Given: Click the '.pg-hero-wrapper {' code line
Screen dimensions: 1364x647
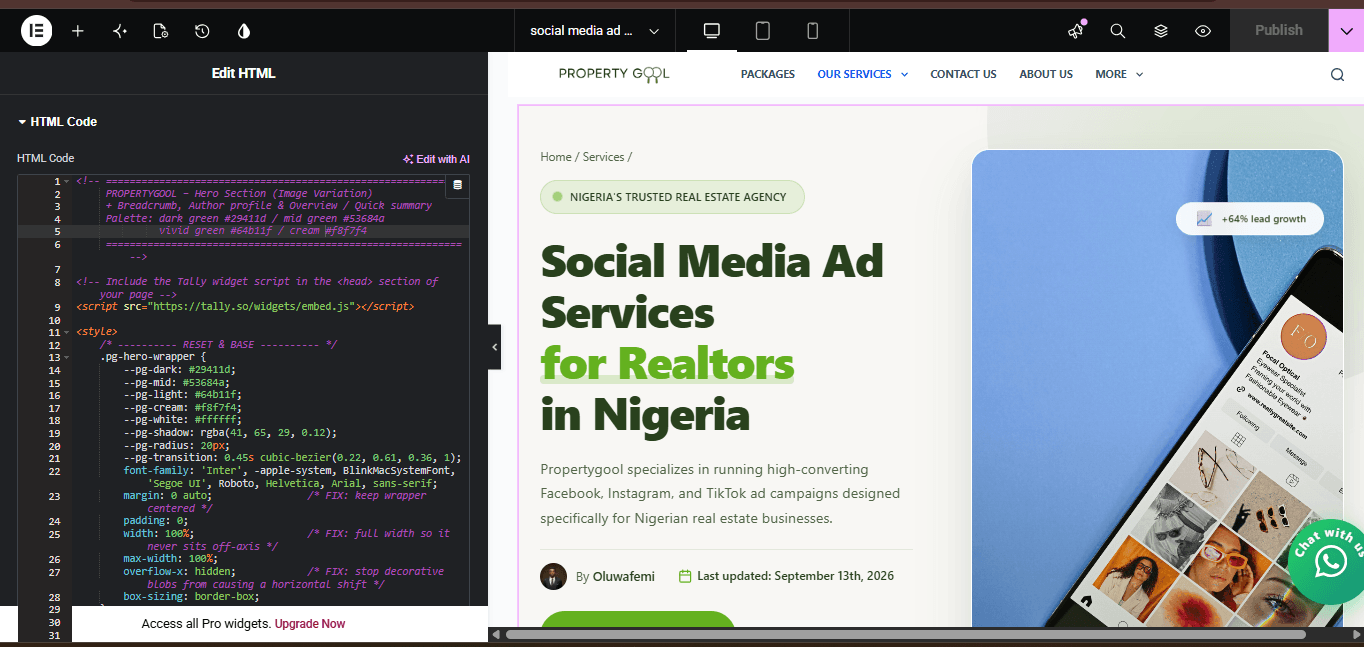Looking at the screenshot, I should 153,357.
